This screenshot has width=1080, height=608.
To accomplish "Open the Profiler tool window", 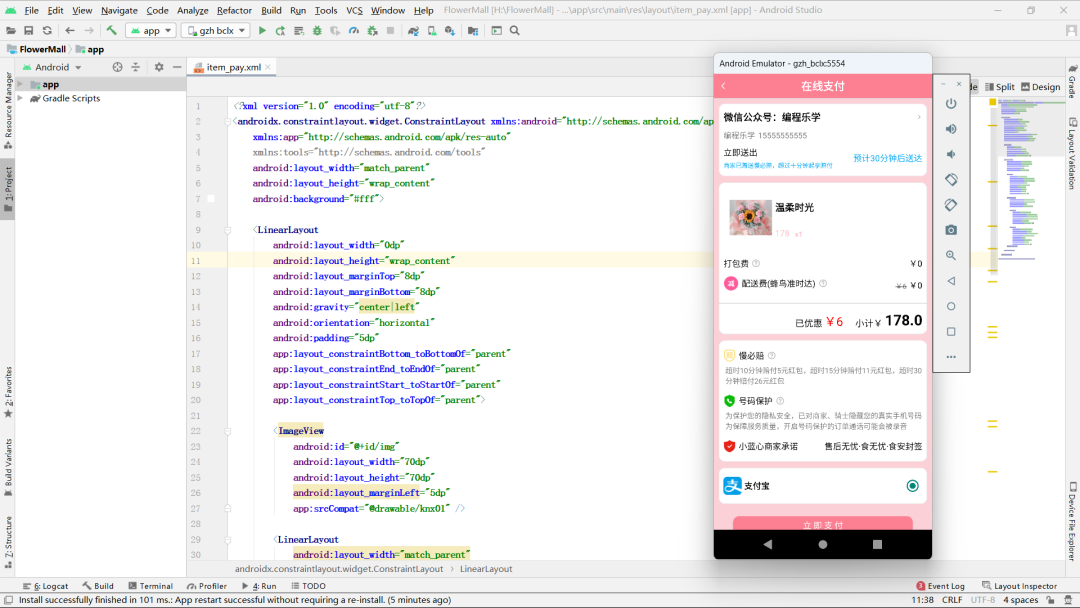I will coord(207,586).
